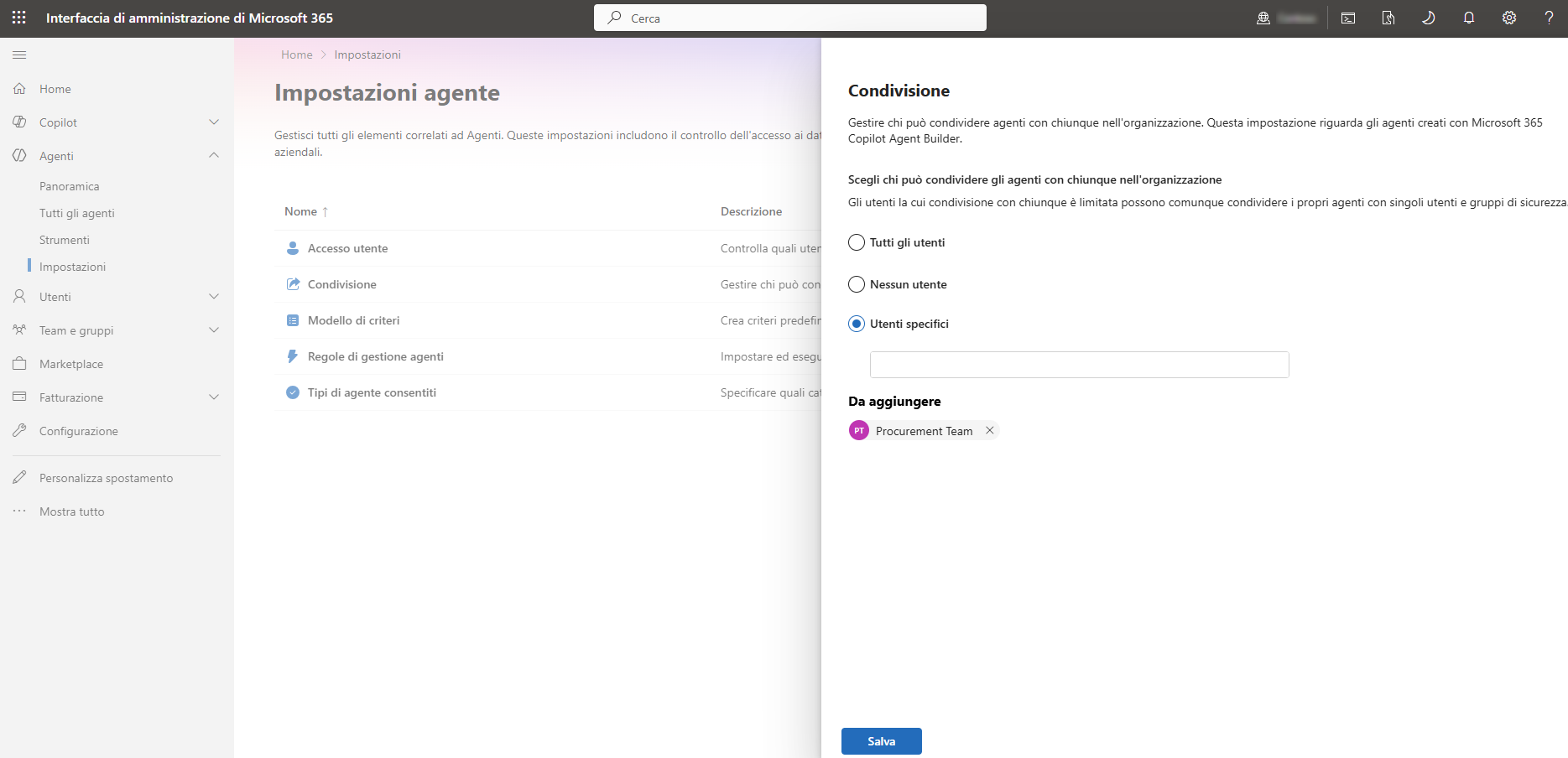Select the Nessun utente radio button

[857, 284]
